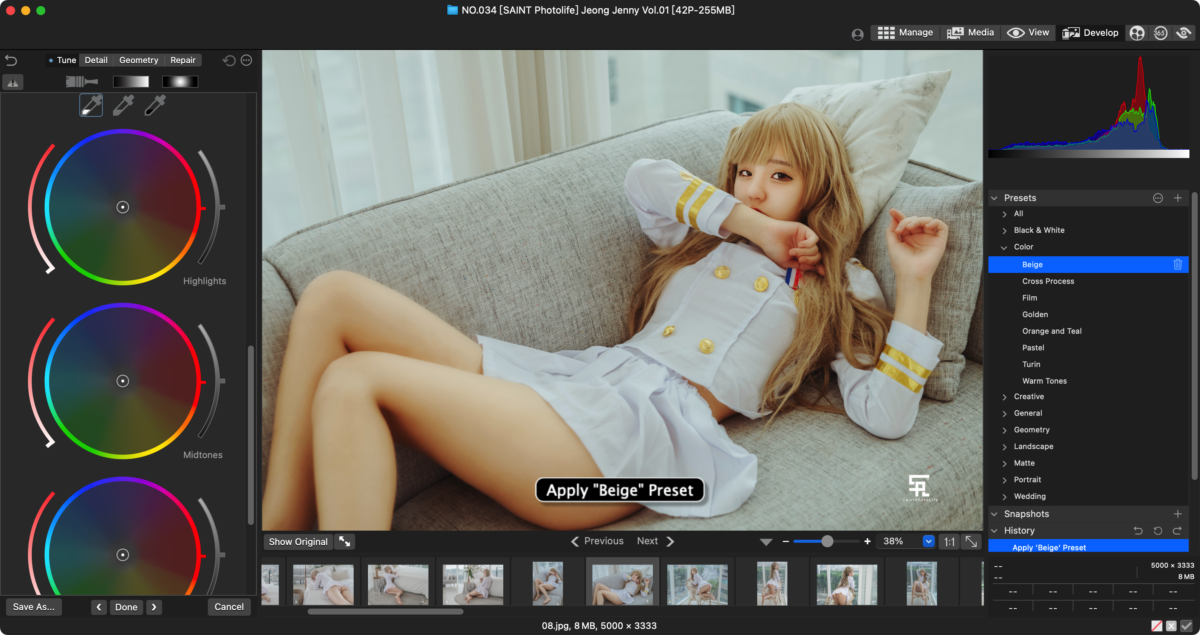Select Apply 'Beige' Preset history entry

tap(1088, 547)
